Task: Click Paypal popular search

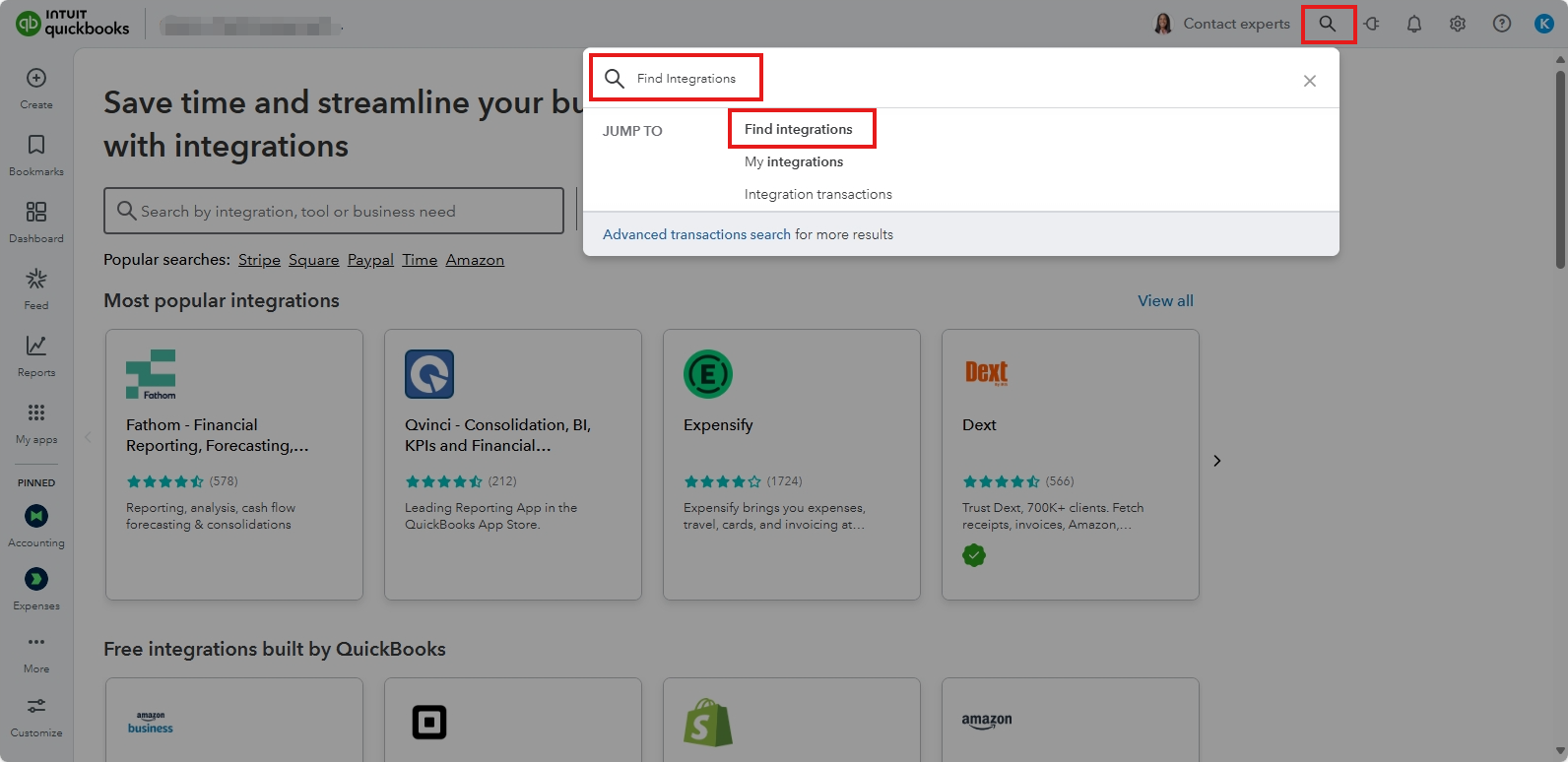Action: 370,260
